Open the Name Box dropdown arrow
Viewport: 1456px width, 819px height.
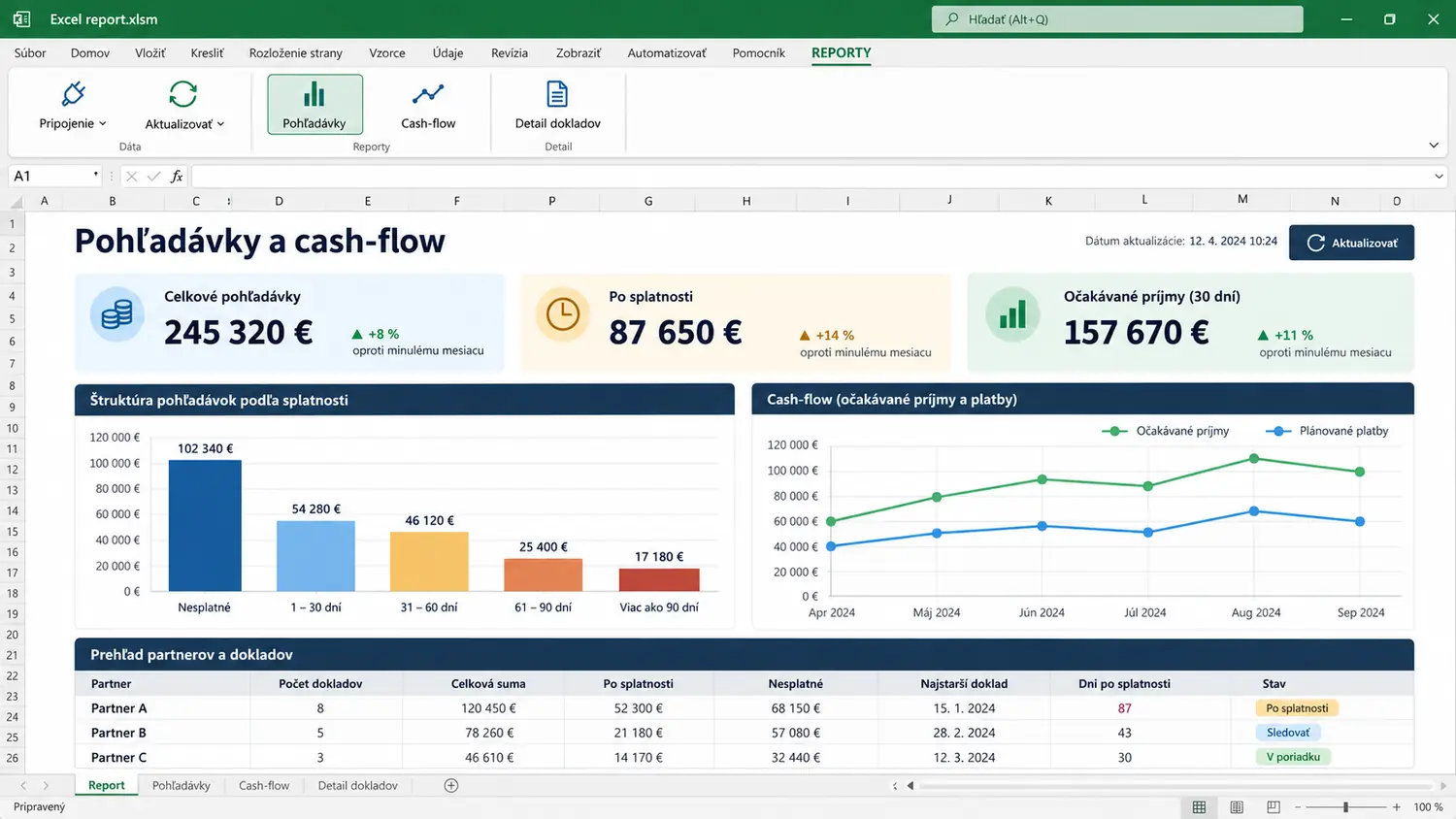click(96, 175)
